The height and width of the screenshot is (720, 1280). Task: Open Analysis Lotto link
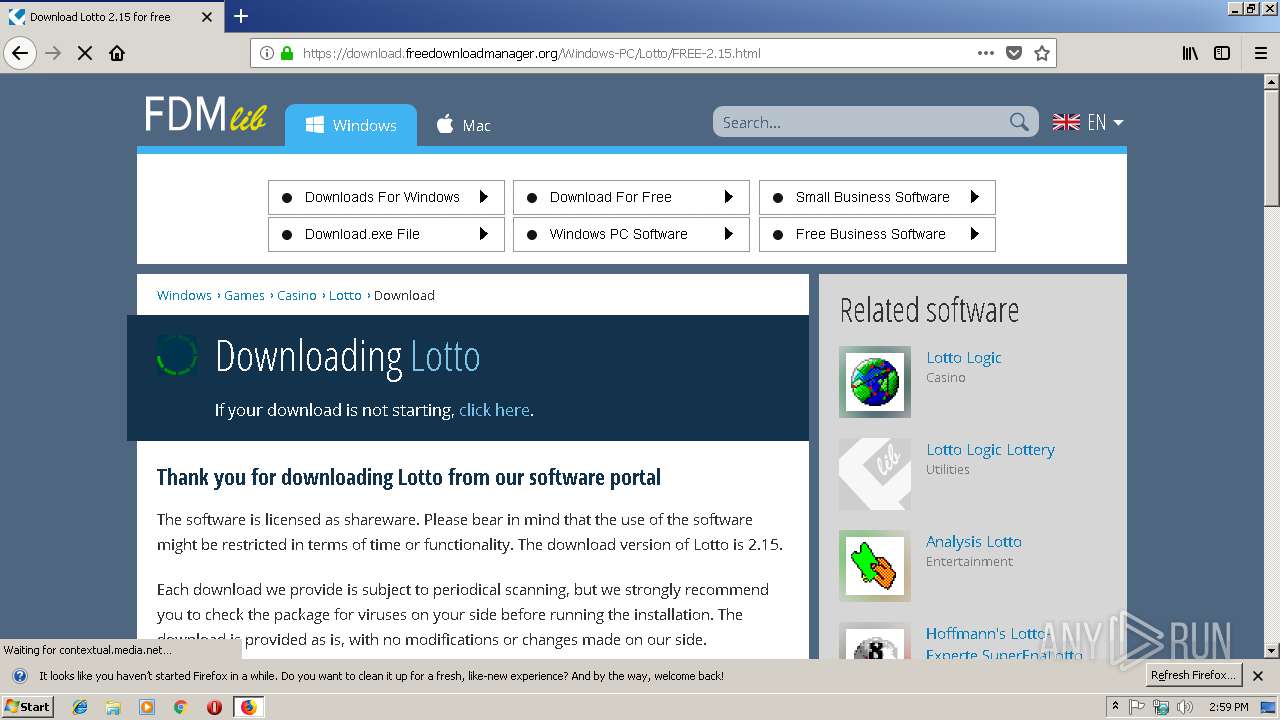[974, 541]
